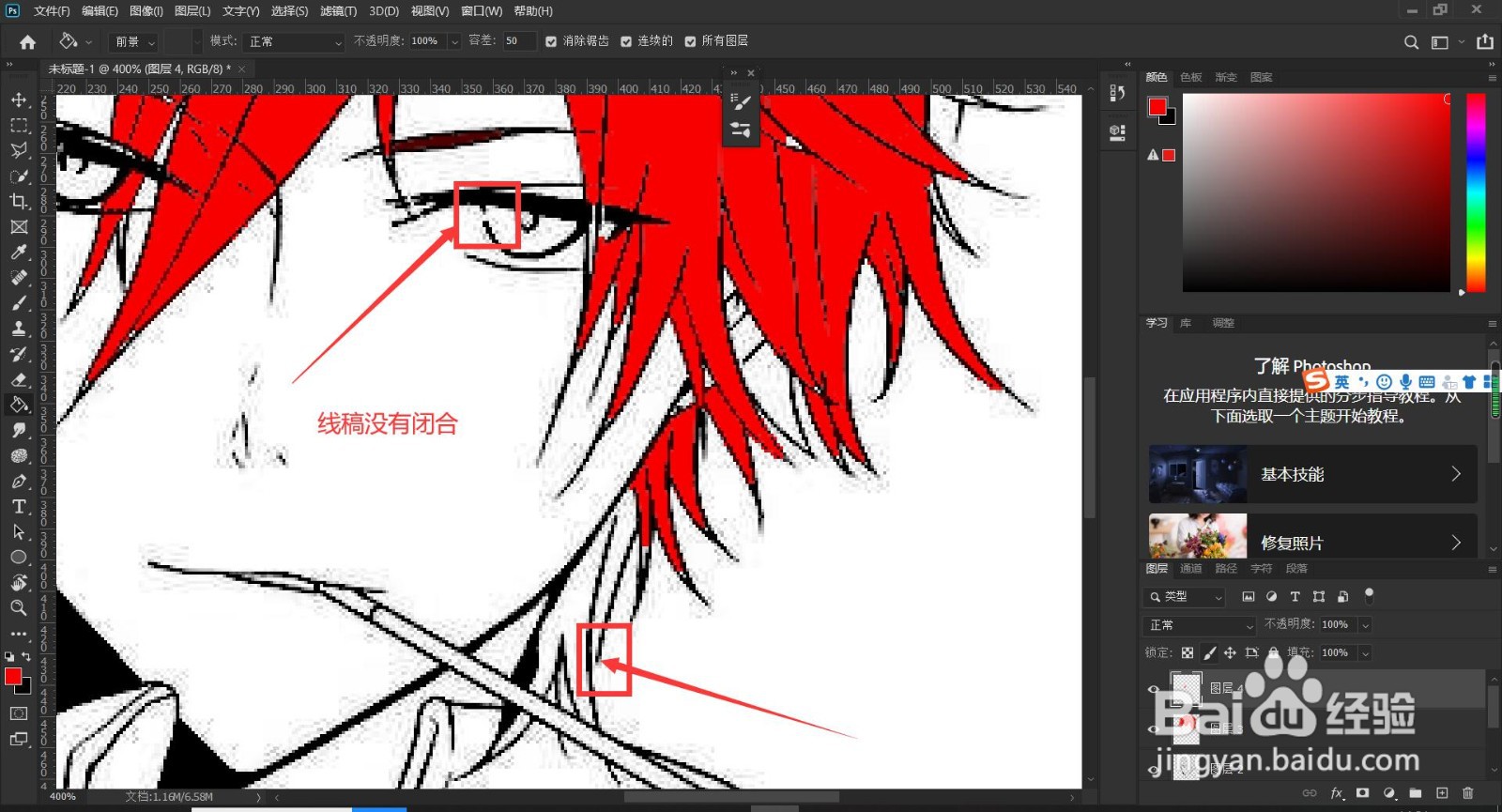
Task: Select the Paint Bucket tool
Action: point(19,405)
